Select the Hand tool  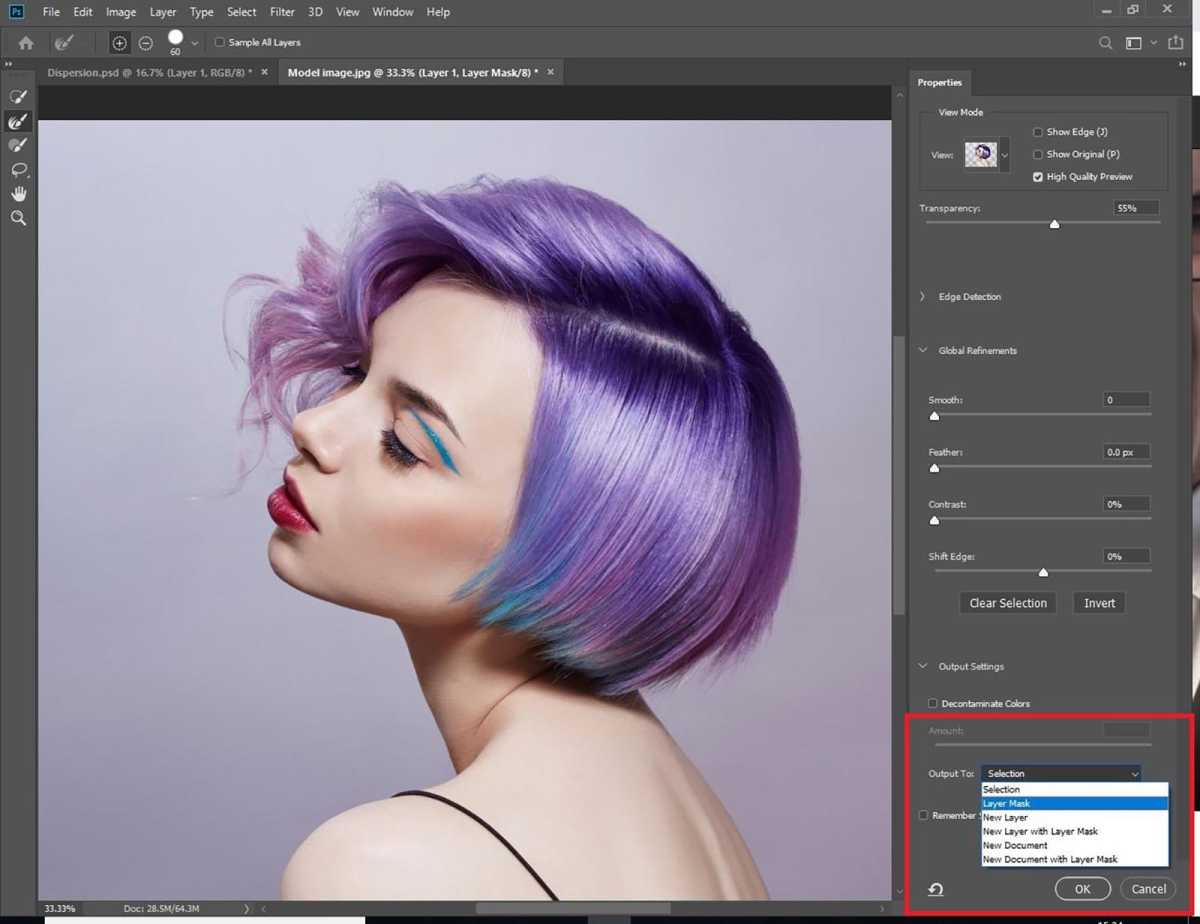[x=19, y=193]
